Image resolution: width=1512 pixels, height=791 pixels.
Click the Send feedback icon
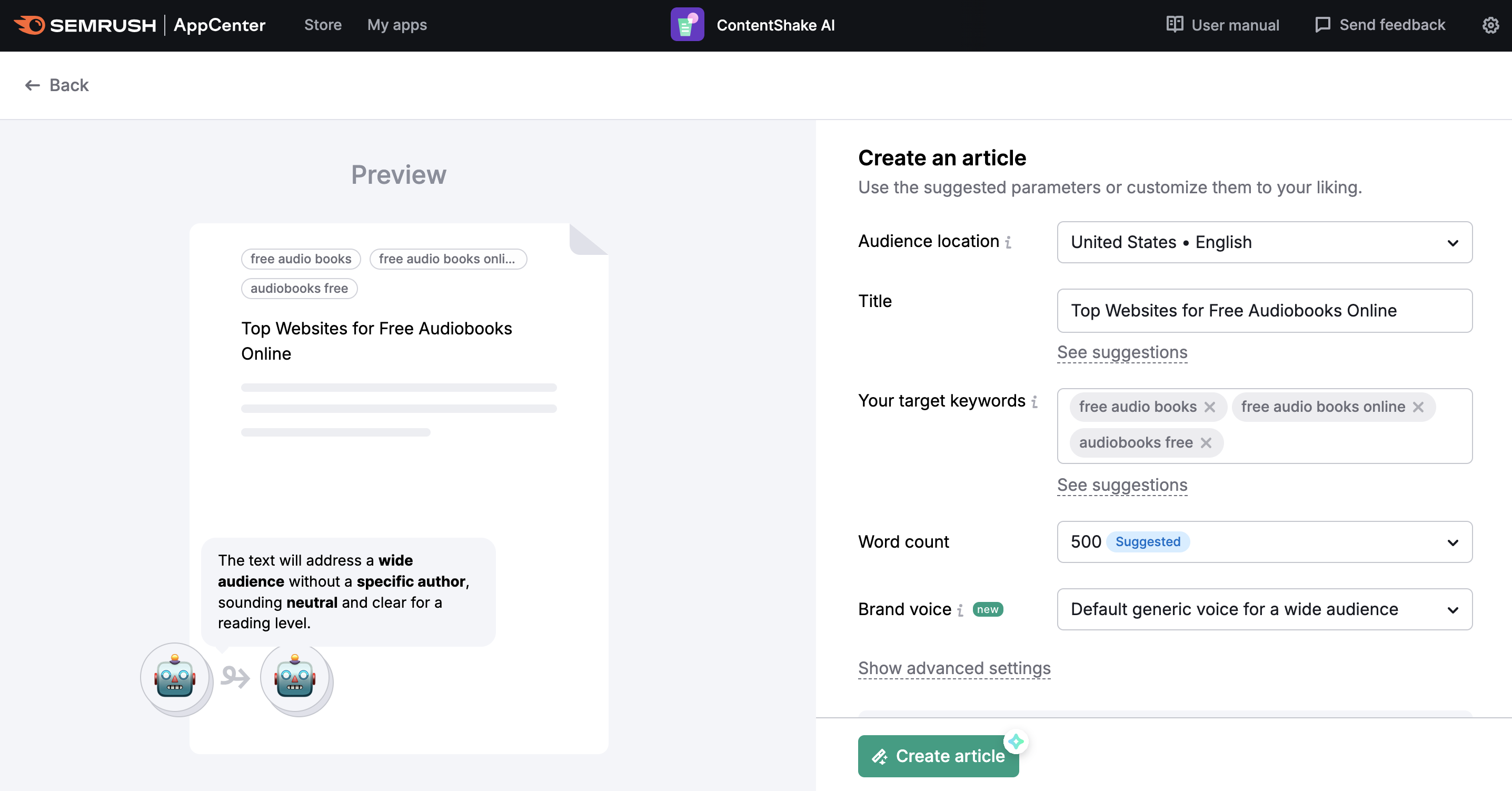pyautogui.click(x=1323, y=25)
